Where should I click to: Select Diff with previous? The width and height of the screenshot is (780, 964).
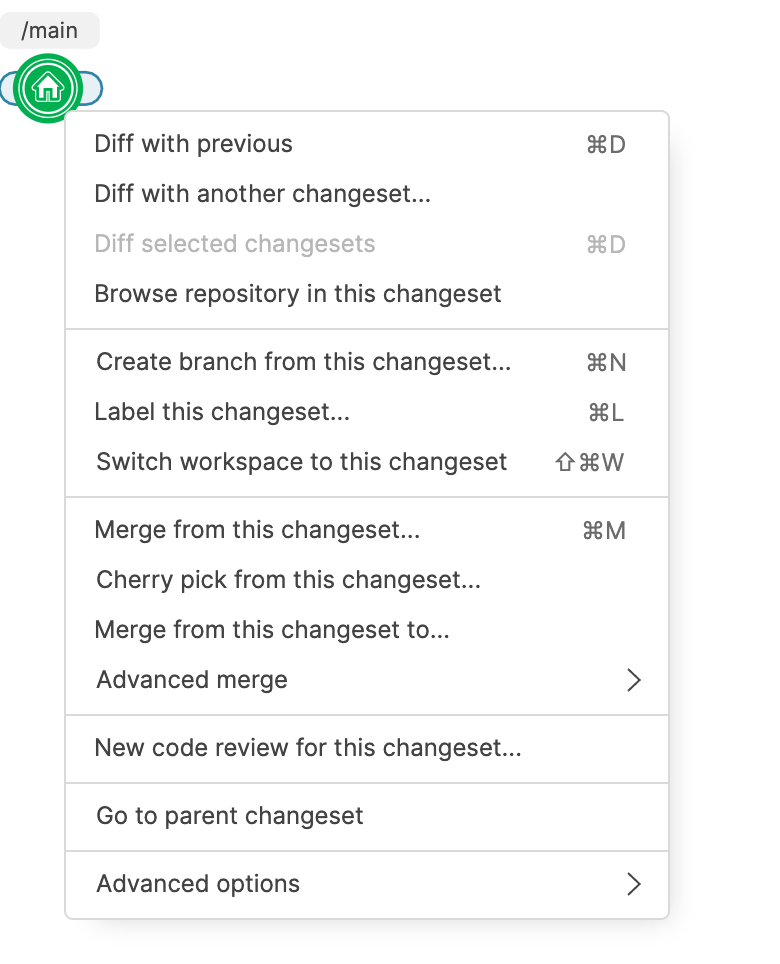tap(193, 144)
